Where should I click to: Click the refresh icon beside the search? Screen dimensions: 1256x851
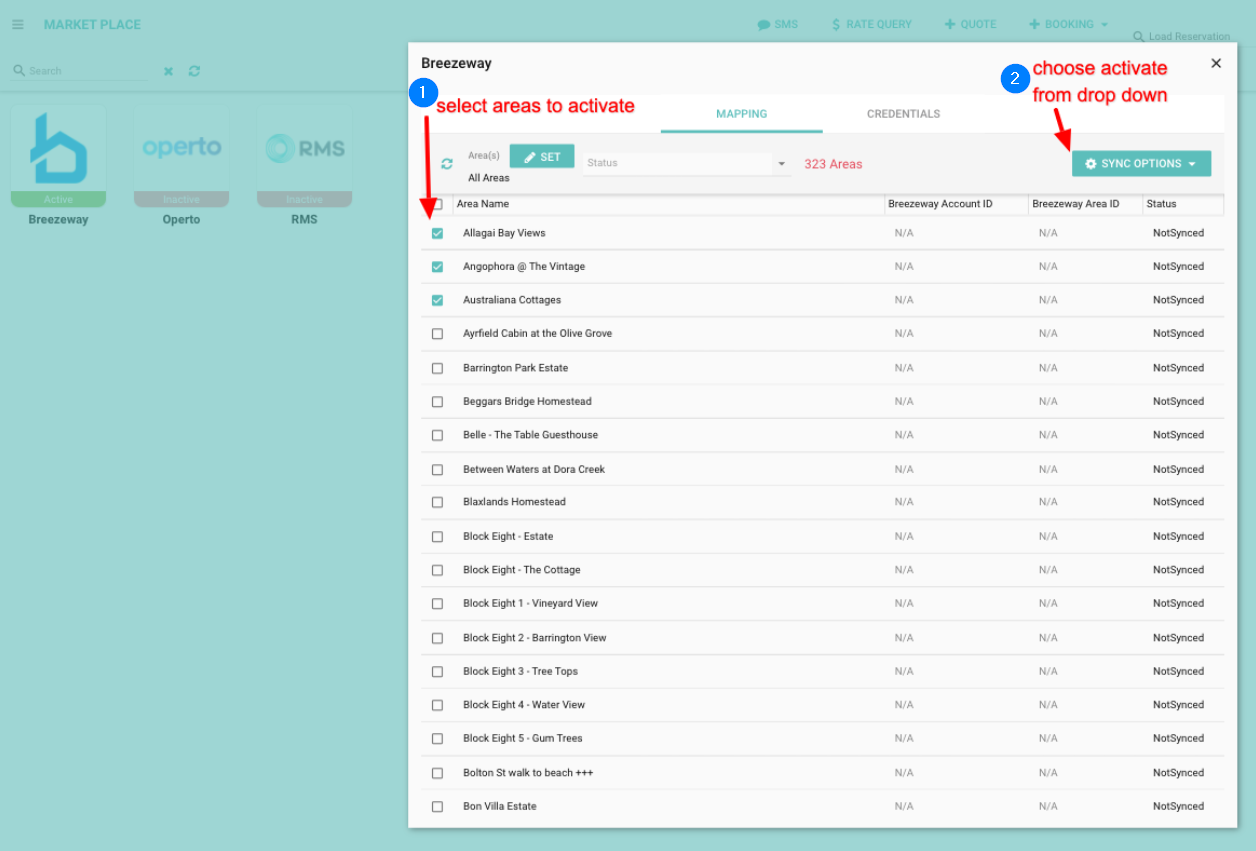tap(194, 71)
